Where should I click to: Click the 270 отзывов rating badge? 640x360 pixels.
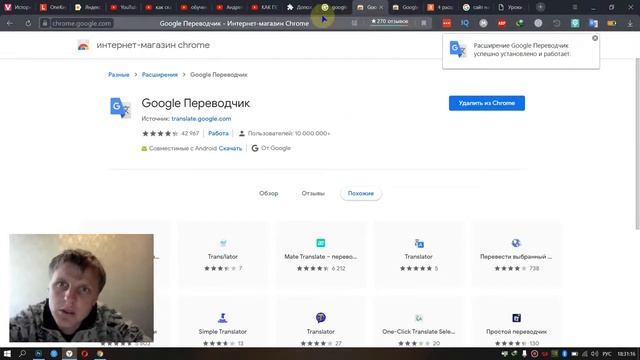point(389,21)
